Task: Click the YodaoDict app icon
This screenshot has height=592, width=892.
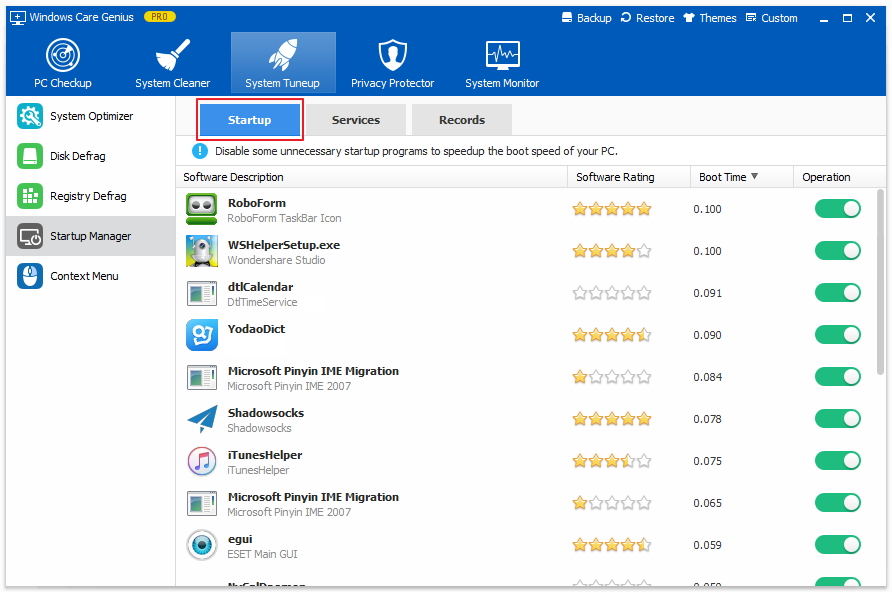Action: (202, 335)
